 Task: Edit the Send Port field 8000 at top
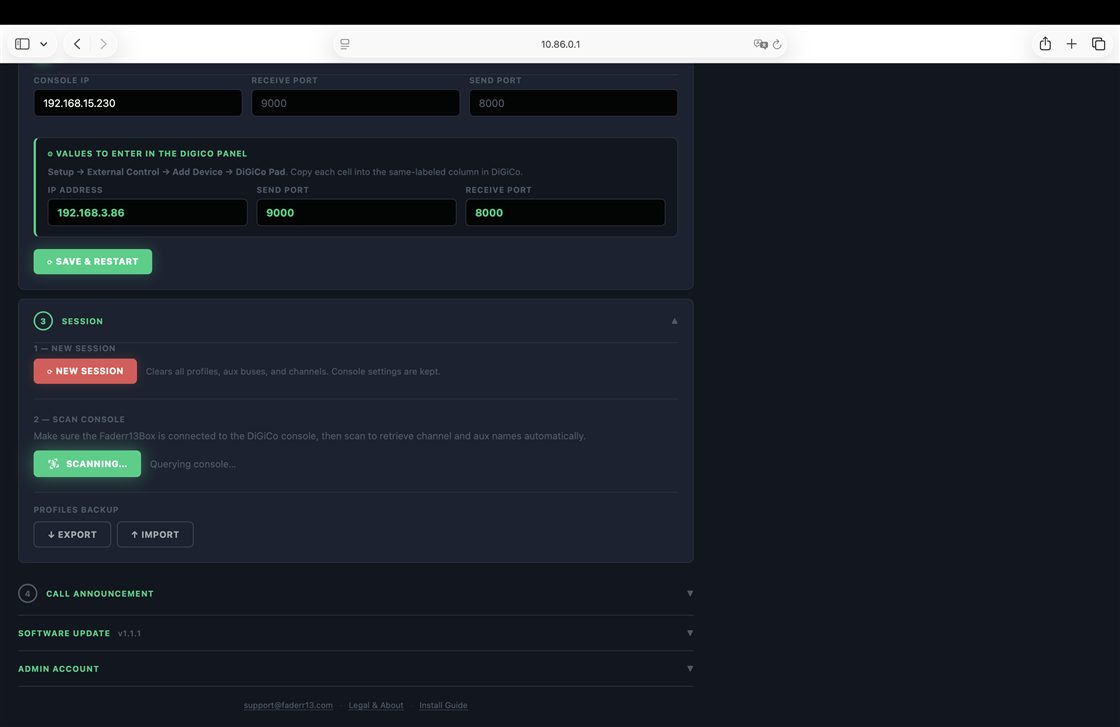pos(574,103)
